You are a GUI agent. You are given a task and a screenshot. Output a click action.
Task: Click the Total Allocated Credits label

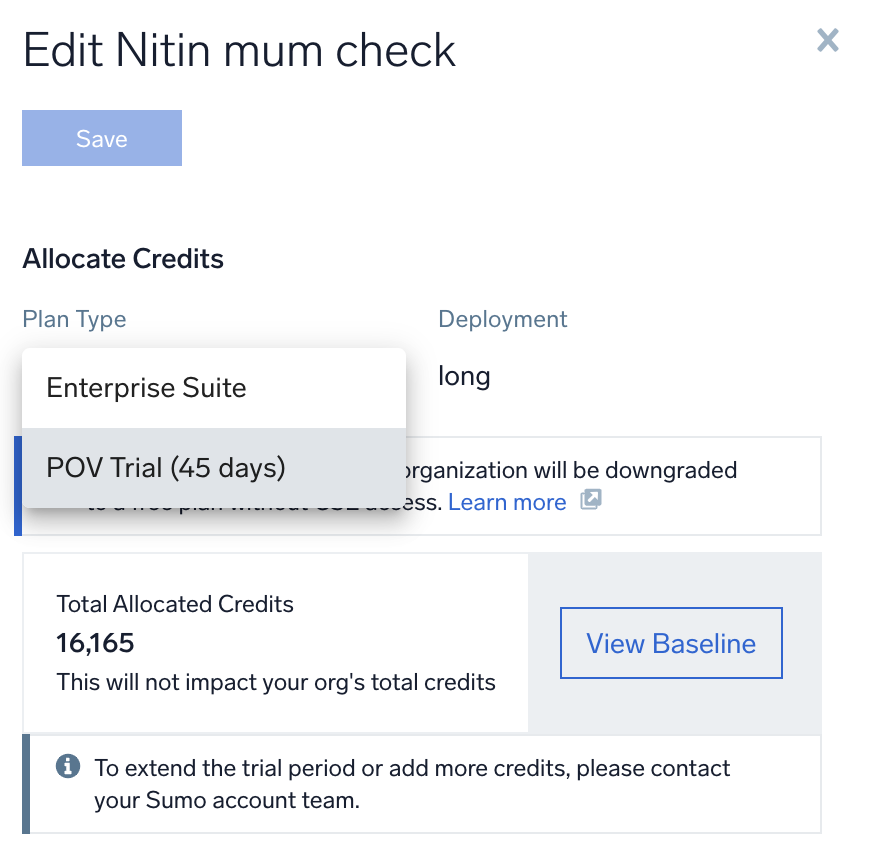pos(175,604)
